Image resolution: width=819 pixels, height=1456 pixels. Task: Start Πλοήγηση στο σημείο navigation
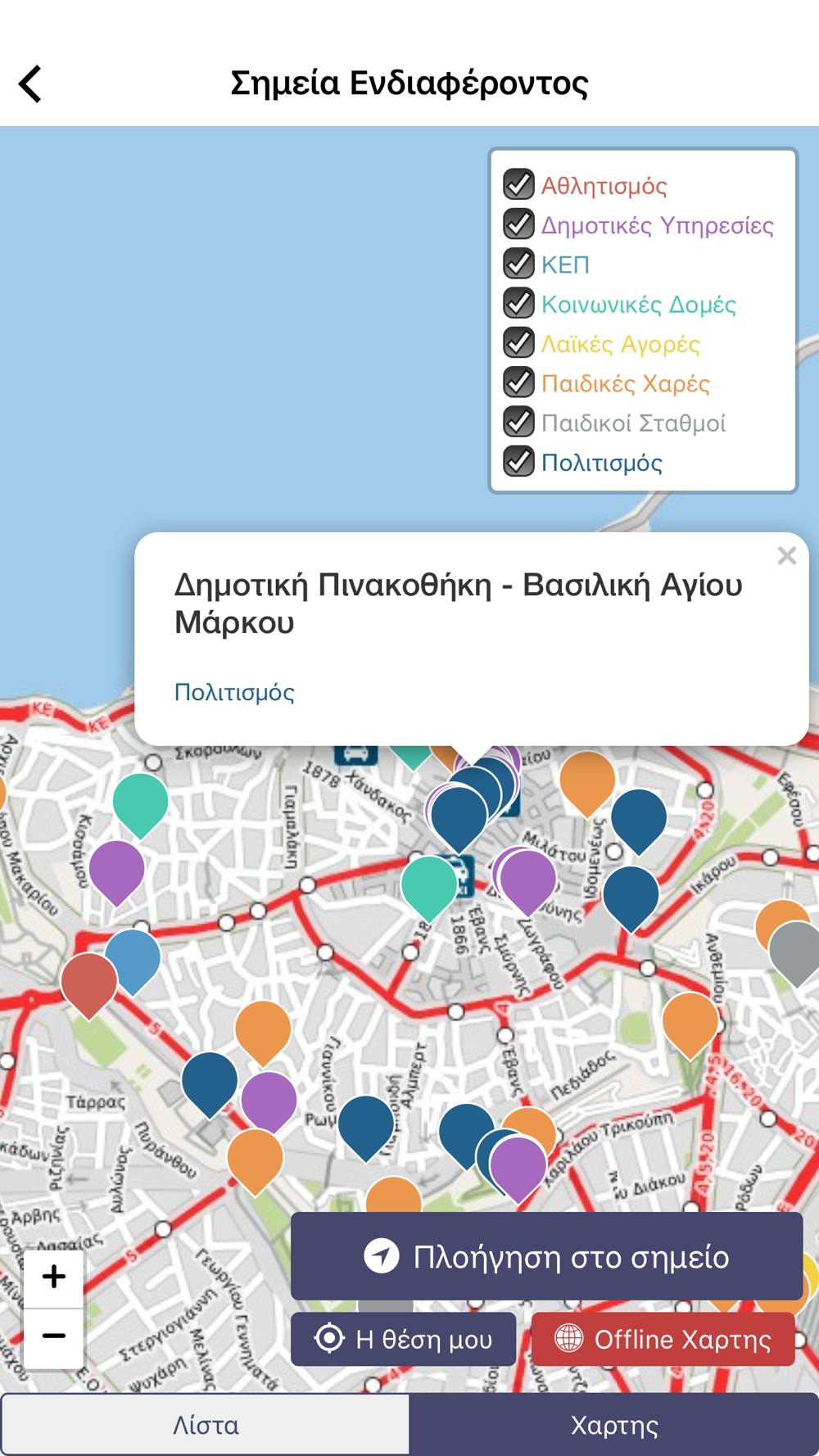pos(546,1256)
